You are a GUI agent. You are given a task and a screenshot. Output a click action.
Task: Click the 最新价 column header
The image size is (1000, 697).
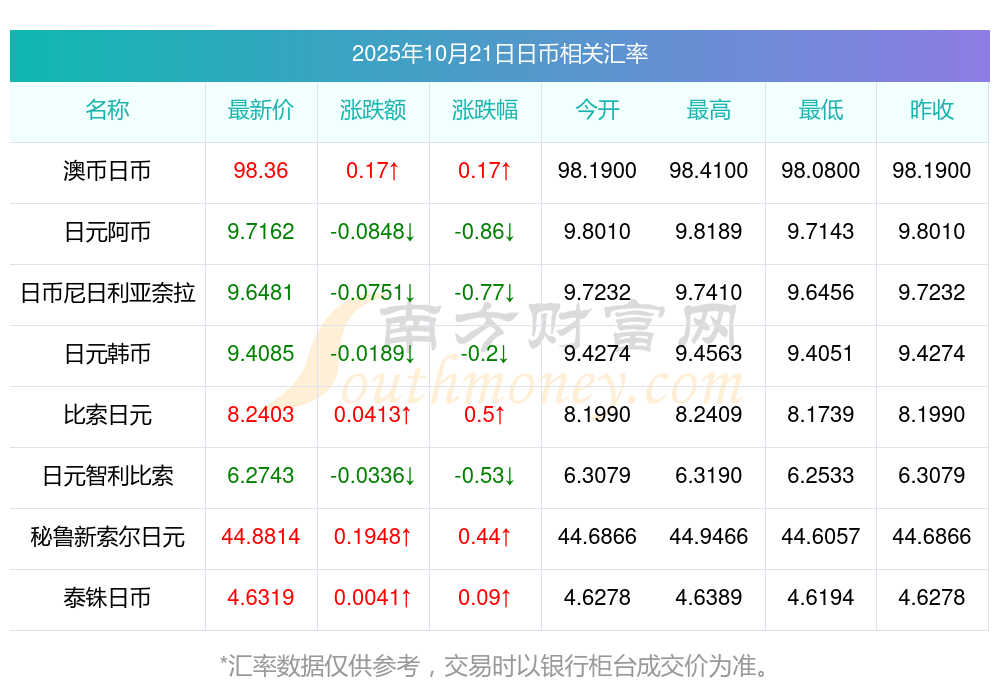pyautogui.click(x=261, y=110)
